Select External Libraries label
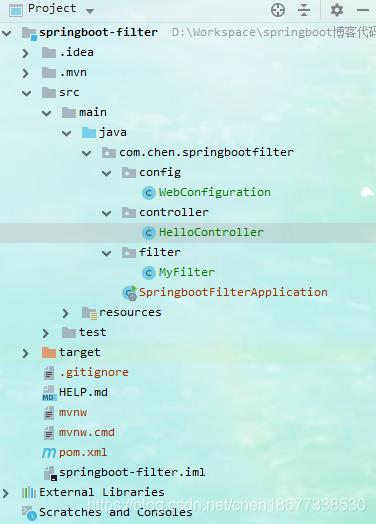This screenshot has width=376, height=524. tap(102, 492)
